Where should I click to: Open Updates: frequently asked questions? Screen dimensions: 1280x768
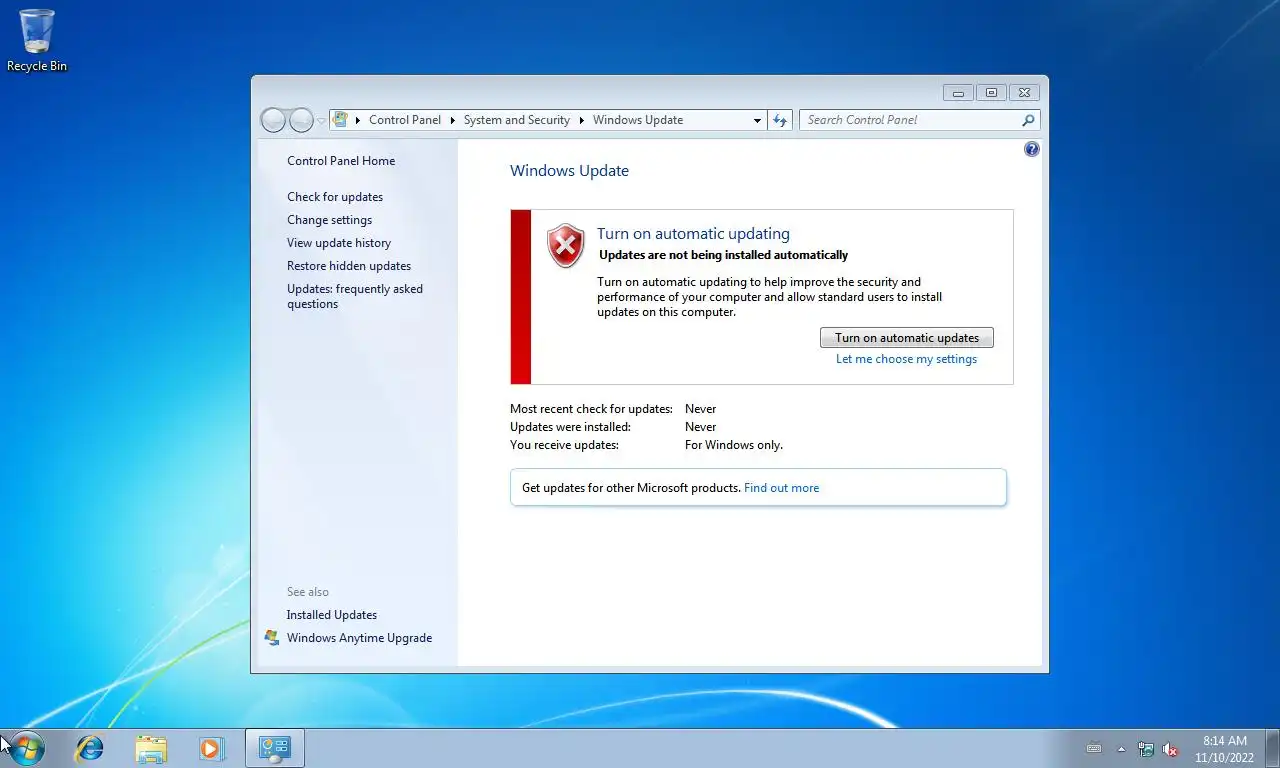tap(355, 296)
